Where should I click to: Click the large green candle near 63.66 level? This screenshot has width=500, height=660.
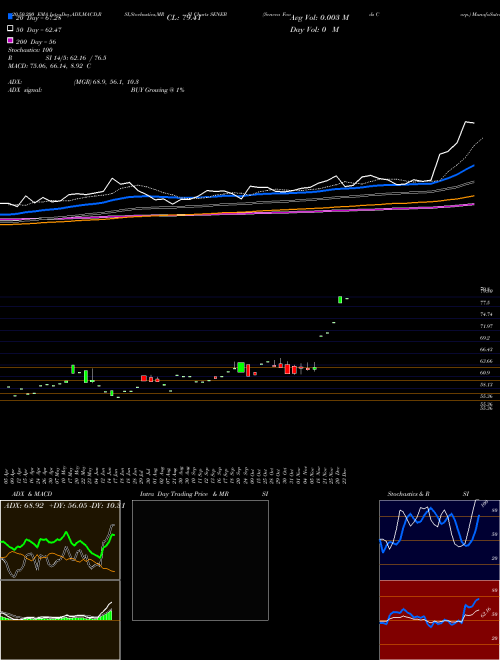coord(241,367)
